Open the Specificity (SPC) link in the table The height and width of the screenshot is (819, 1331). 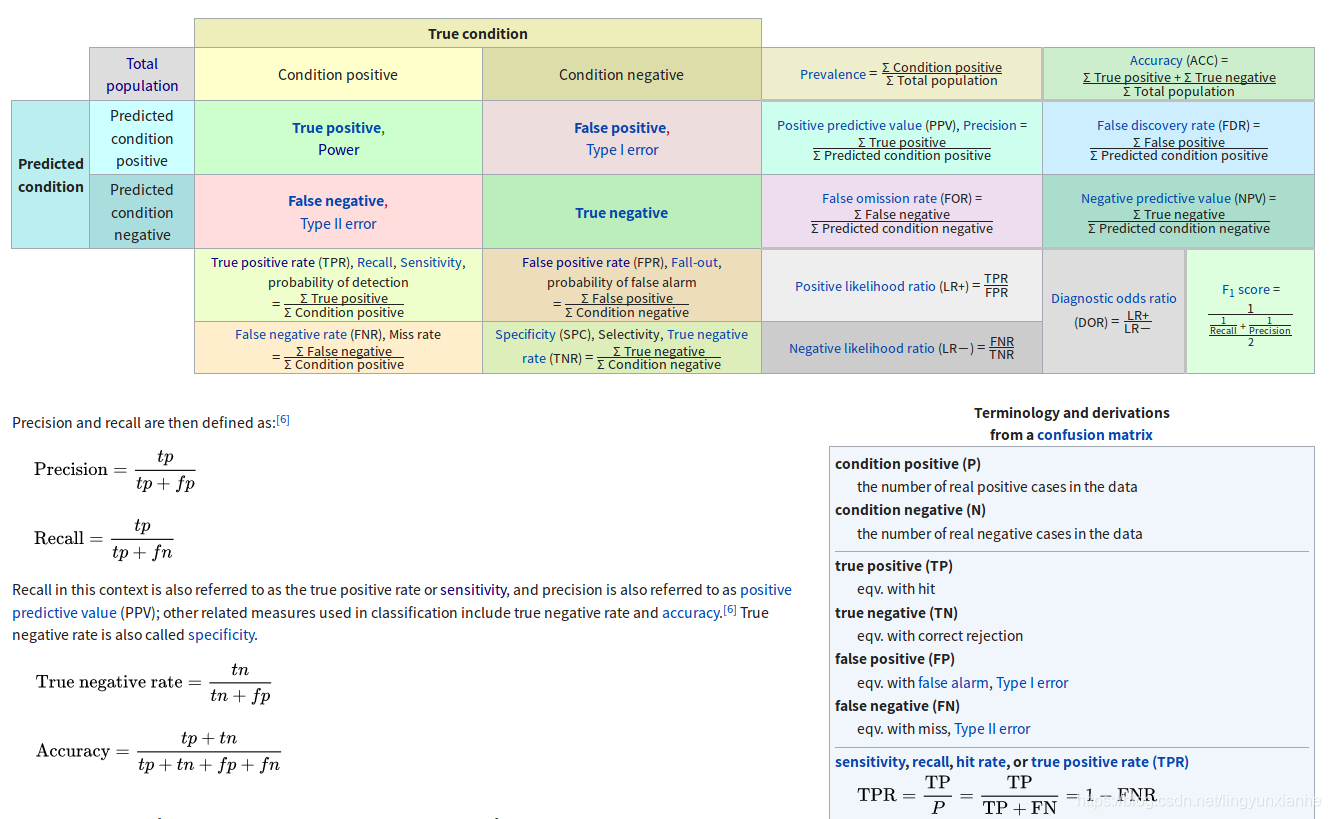coord(525,335)
